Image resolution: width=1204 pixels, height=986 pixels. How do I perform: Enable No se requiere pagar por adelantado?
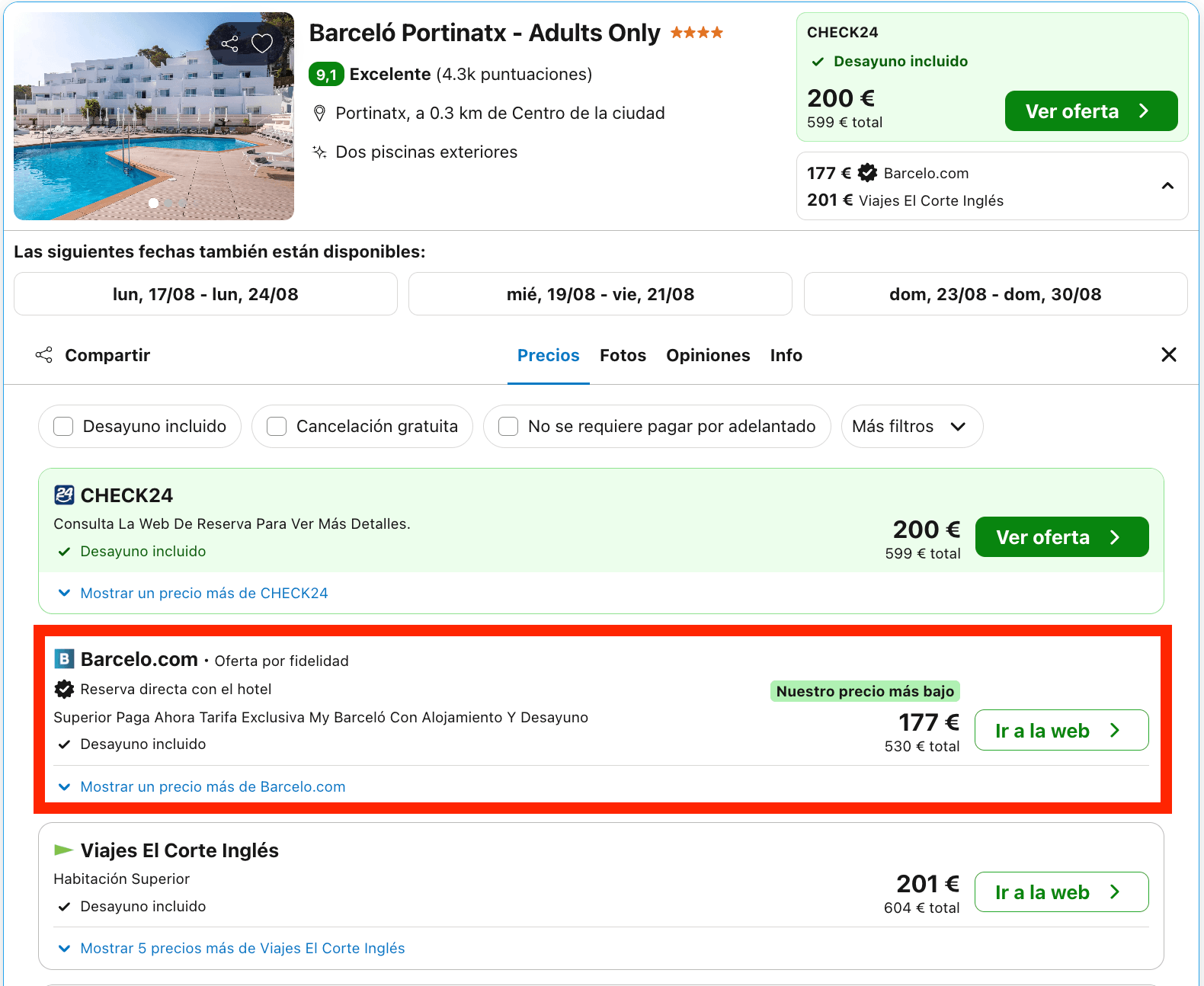[508, 426]
